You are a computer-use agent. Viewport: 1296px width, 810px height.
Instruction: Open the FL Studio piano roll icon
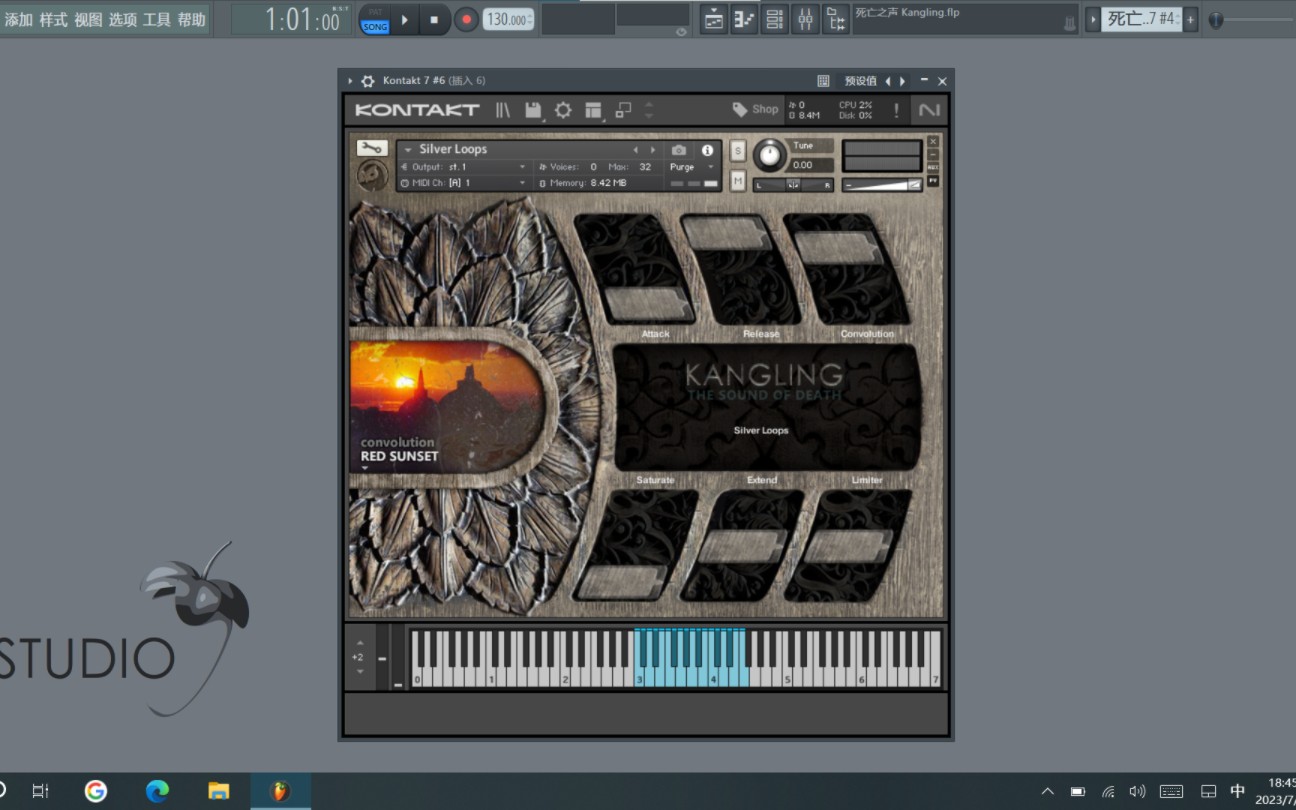(x=744, y=19)
